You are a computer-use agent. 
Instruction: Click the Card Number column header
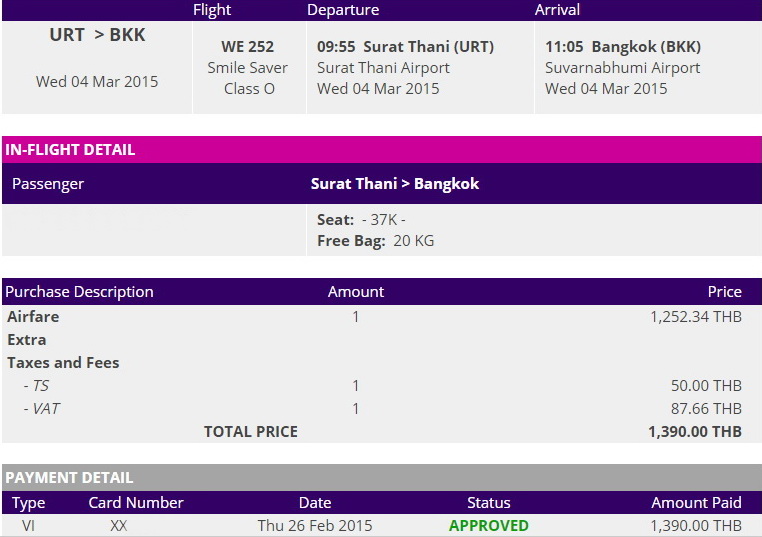coord(136,503)
